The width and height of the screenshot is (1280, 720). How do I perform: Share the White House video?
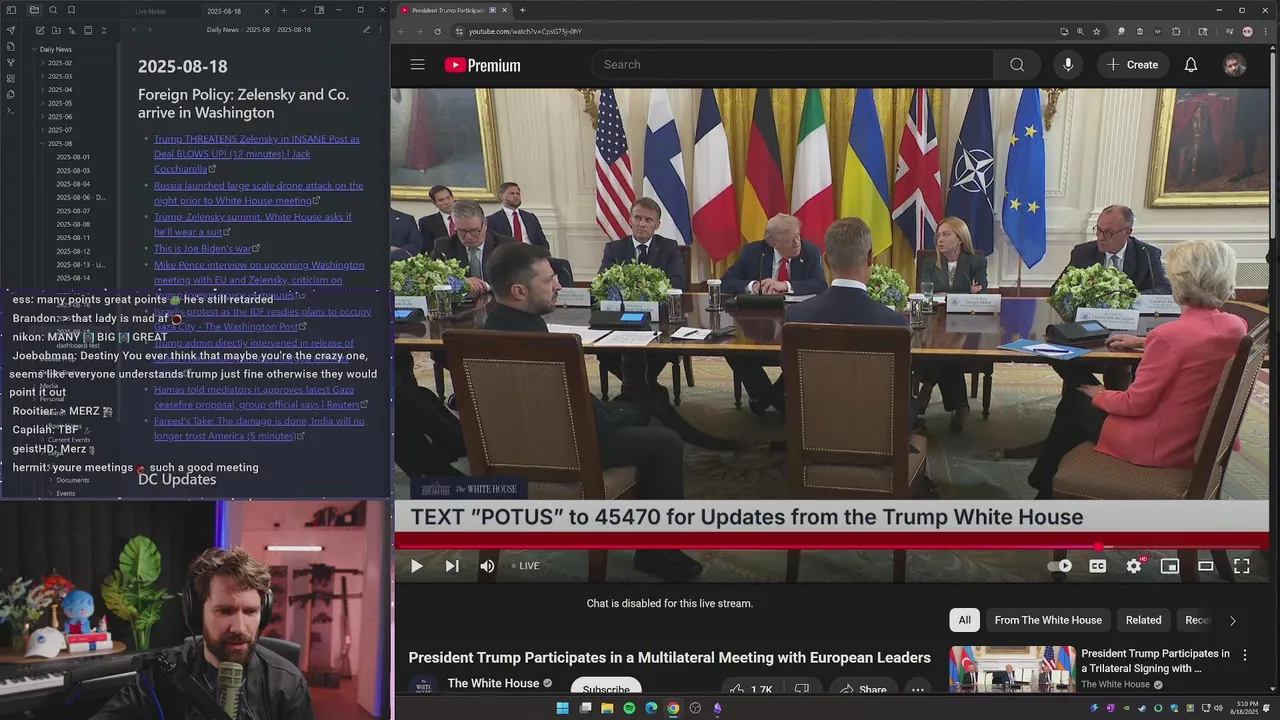click(x=862, y=690)
